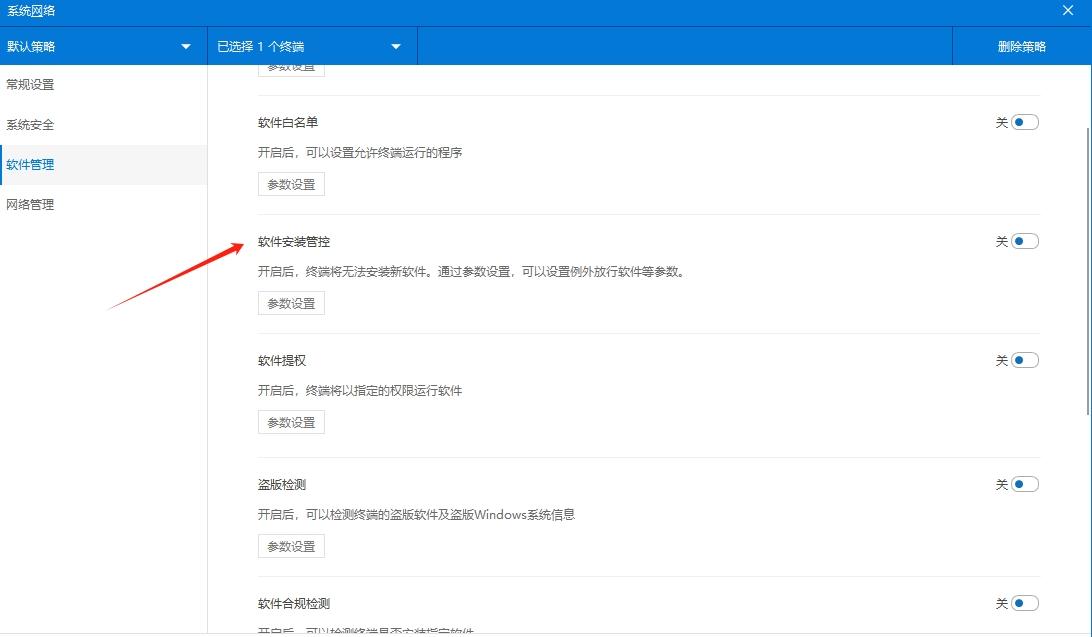Turn on the 软件提权 switch
Screen dimensions: 1092x637
(1024, 361)
